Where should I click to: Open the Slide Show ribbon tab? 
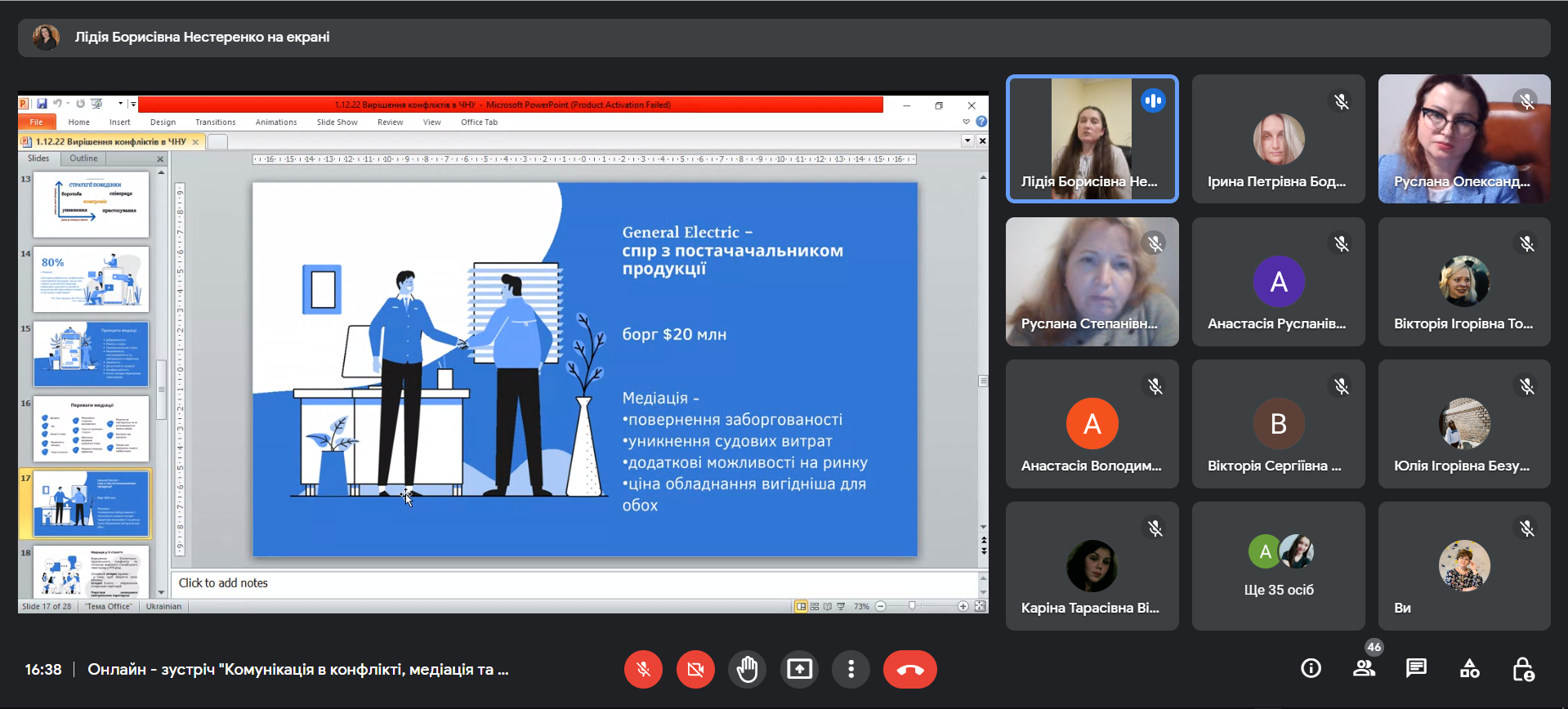337,122
